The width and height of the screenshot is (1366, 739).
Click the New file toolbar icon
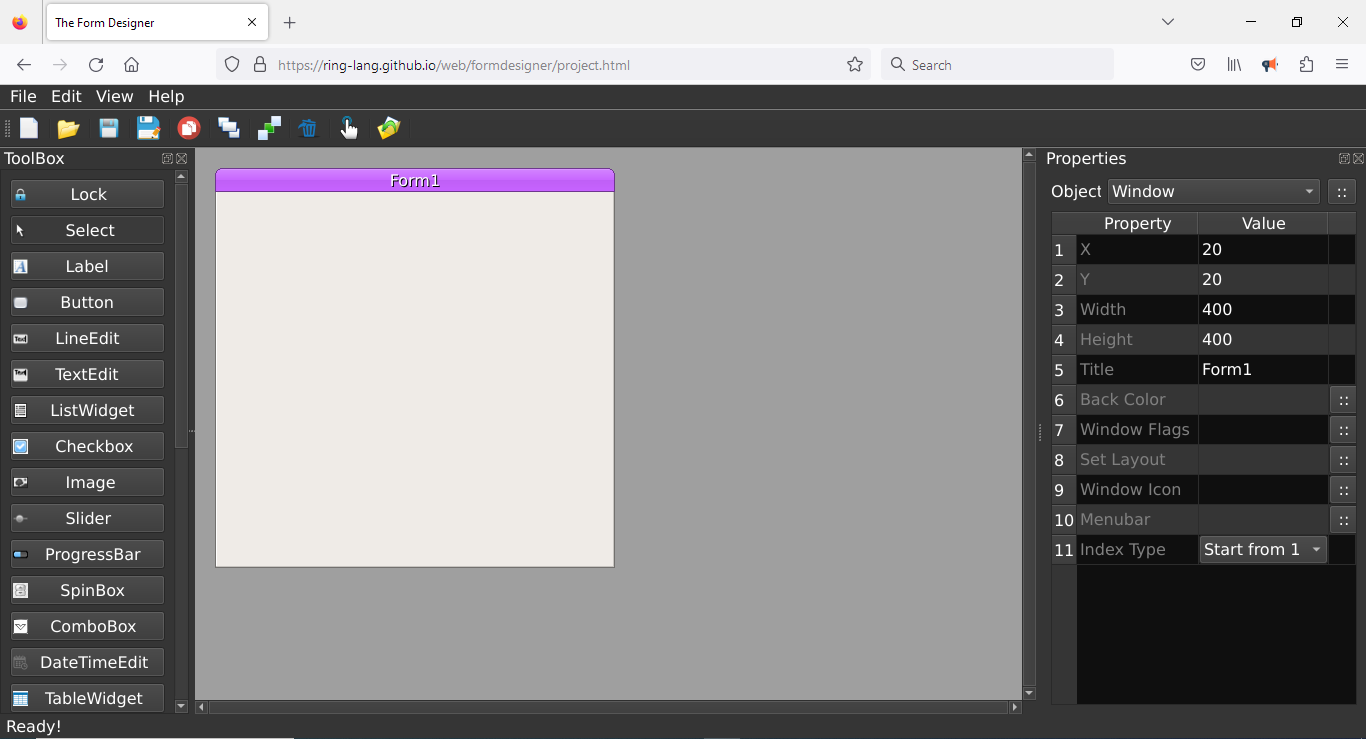[29, 128]
